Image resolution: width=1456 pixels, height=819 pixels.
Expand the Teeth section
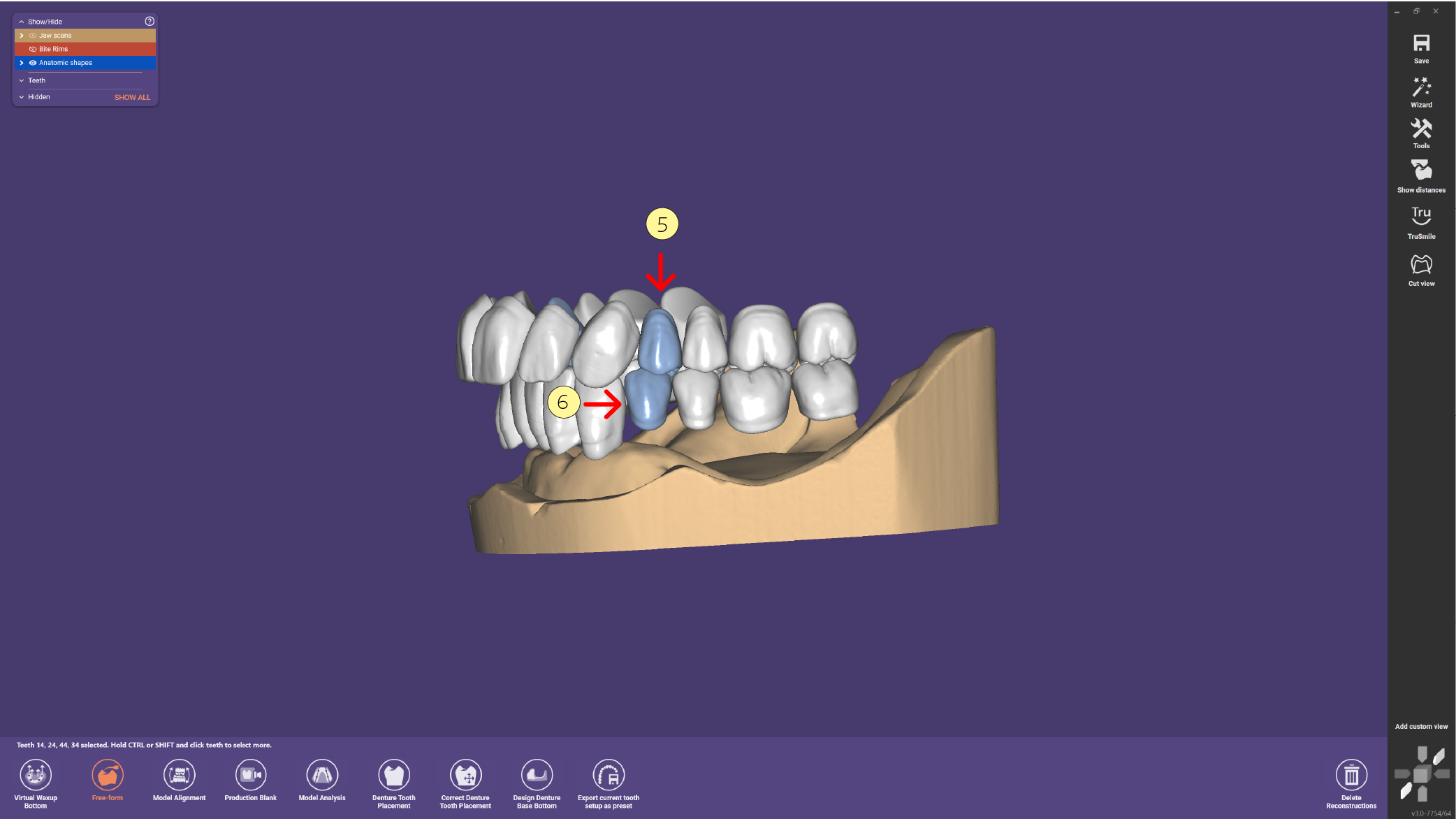pyautogui.click(x=22, y=80)
